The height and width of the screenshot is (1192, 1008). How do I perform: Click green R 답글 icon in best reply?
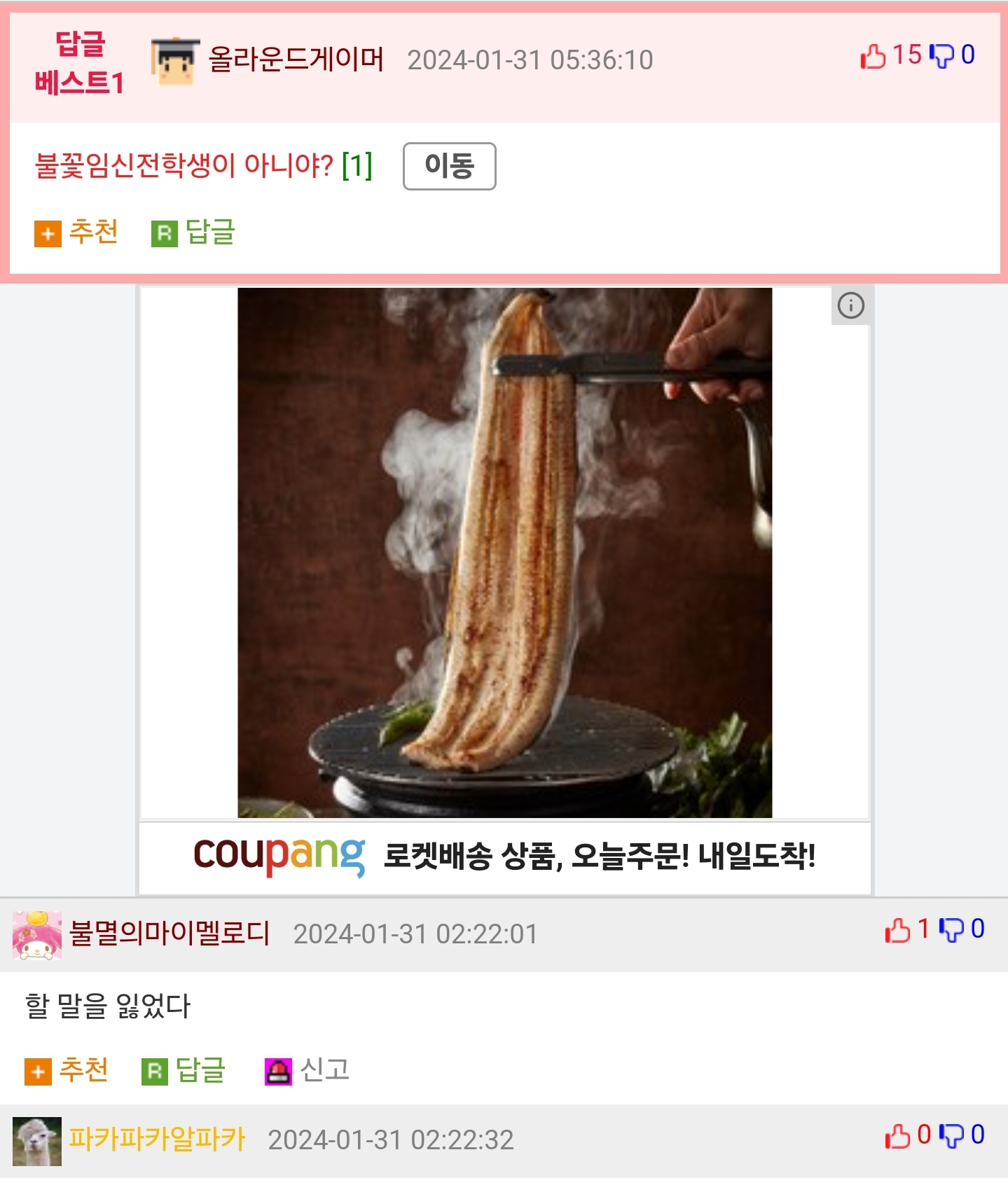pyautogui.click(x=165, y=234)
